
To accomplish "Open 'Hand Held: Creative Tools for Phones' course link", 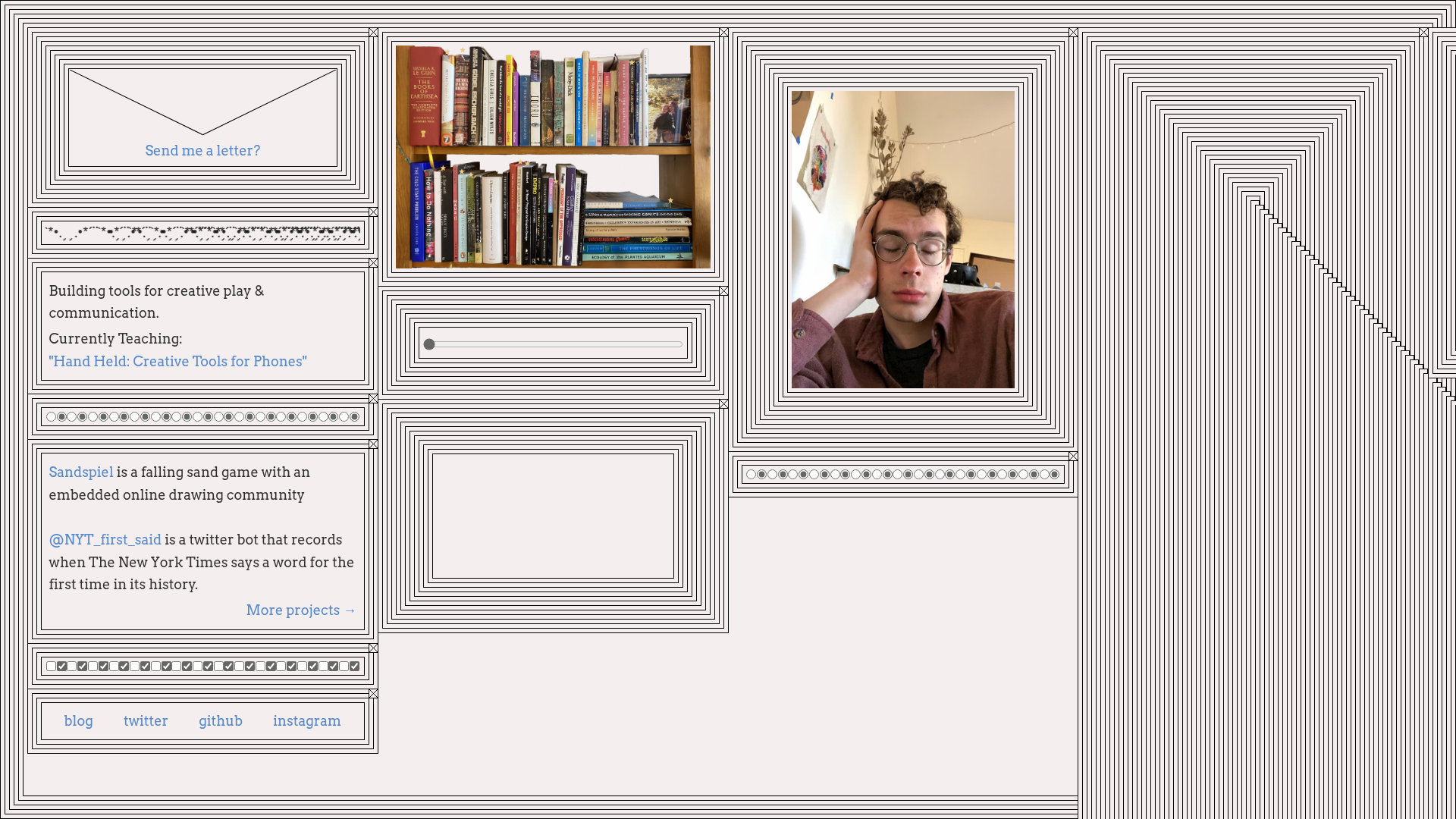I will pos(178,362).
